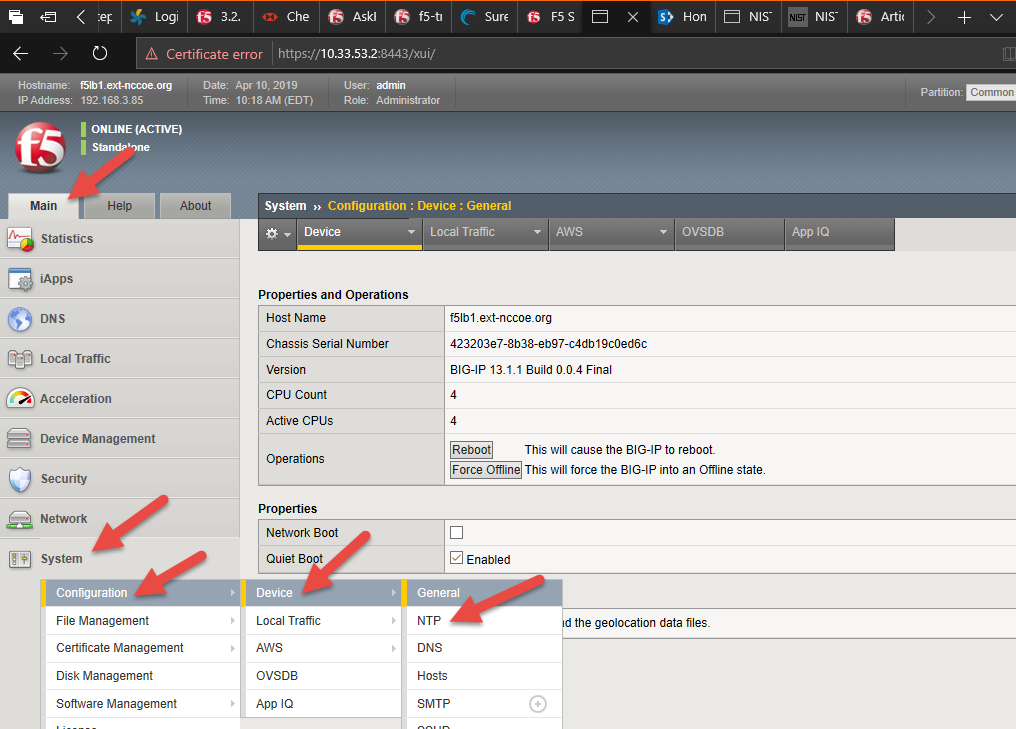1016x729 pixels.
Task: Open the Security shield icon
Action: (20, 479)
